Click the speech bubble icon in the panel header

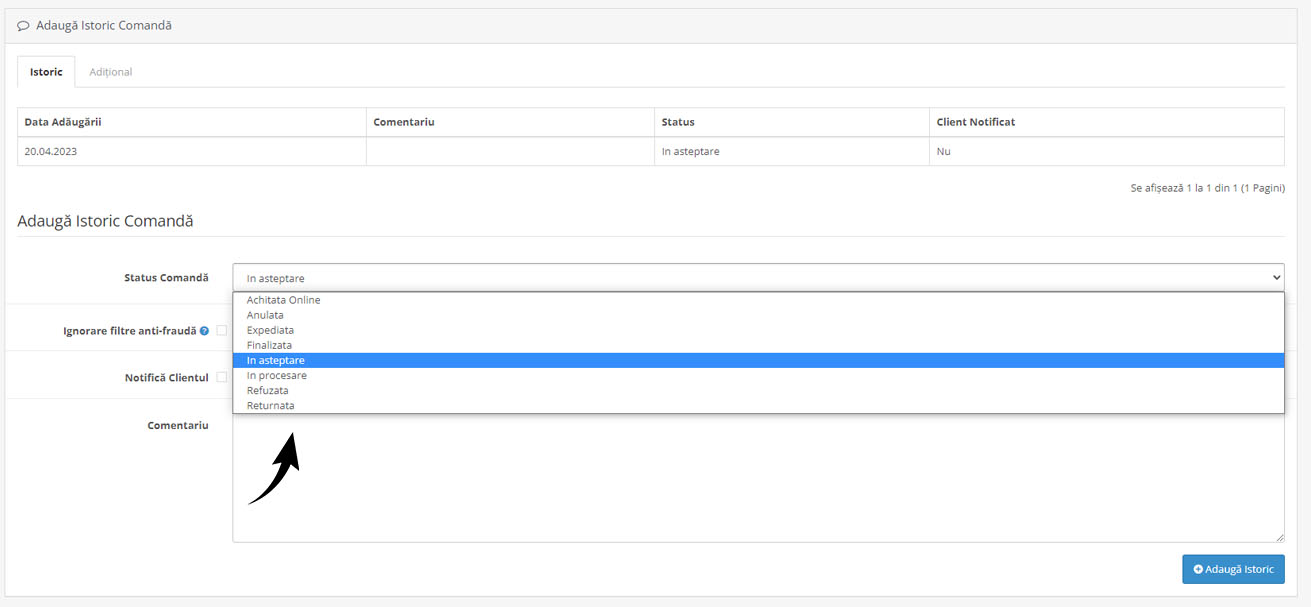[x=23, y=26]
